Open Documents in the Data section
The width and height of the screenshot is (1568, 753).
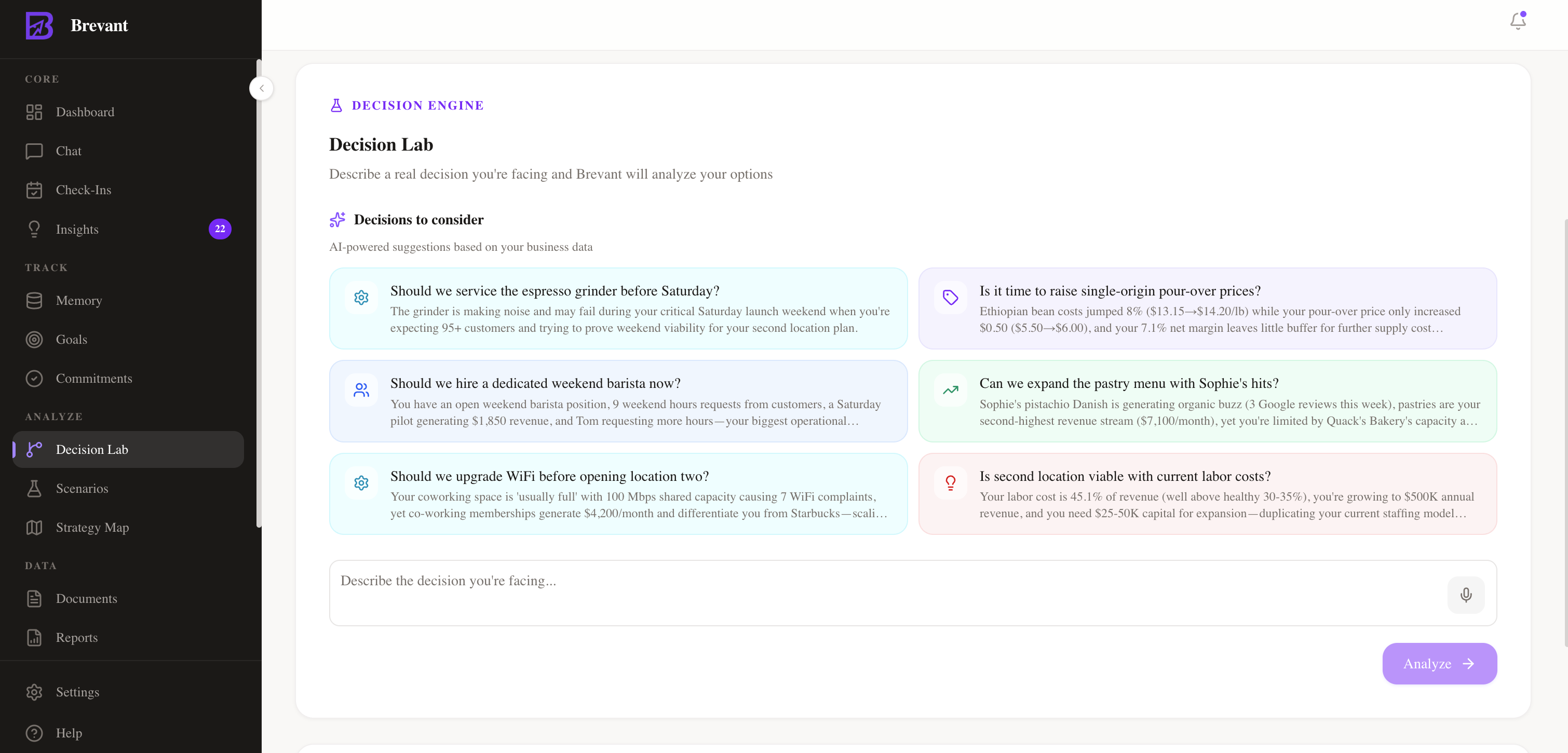[x=86, y=598]
